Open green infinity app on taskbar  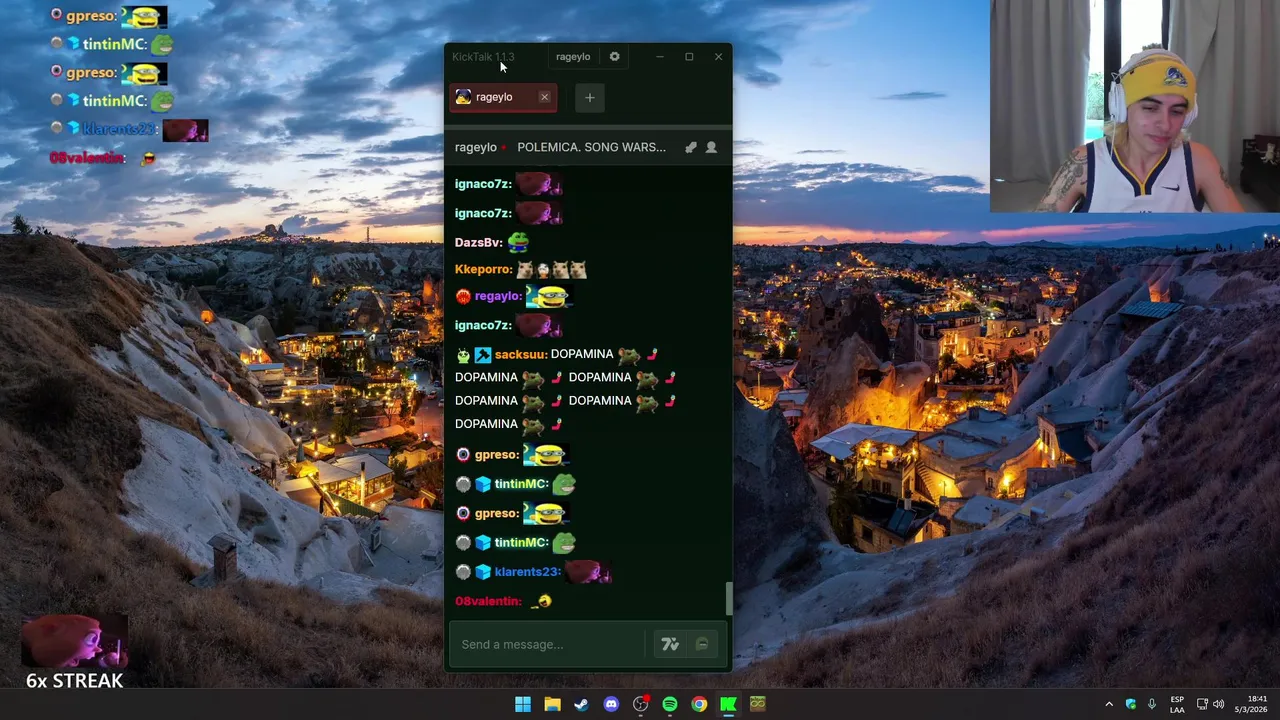758,704
